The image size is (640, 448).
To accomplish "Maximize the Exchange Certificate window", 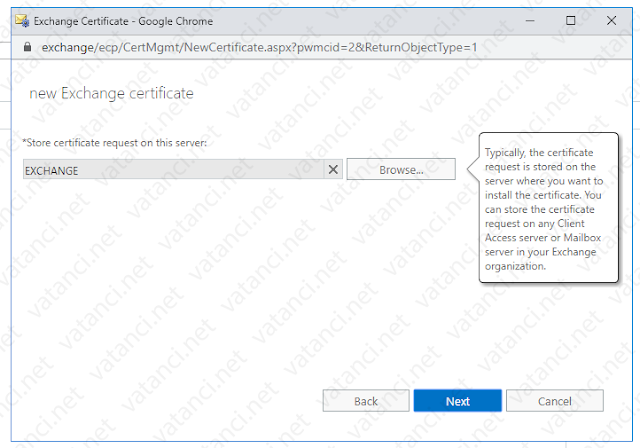I will click(571, 21).
